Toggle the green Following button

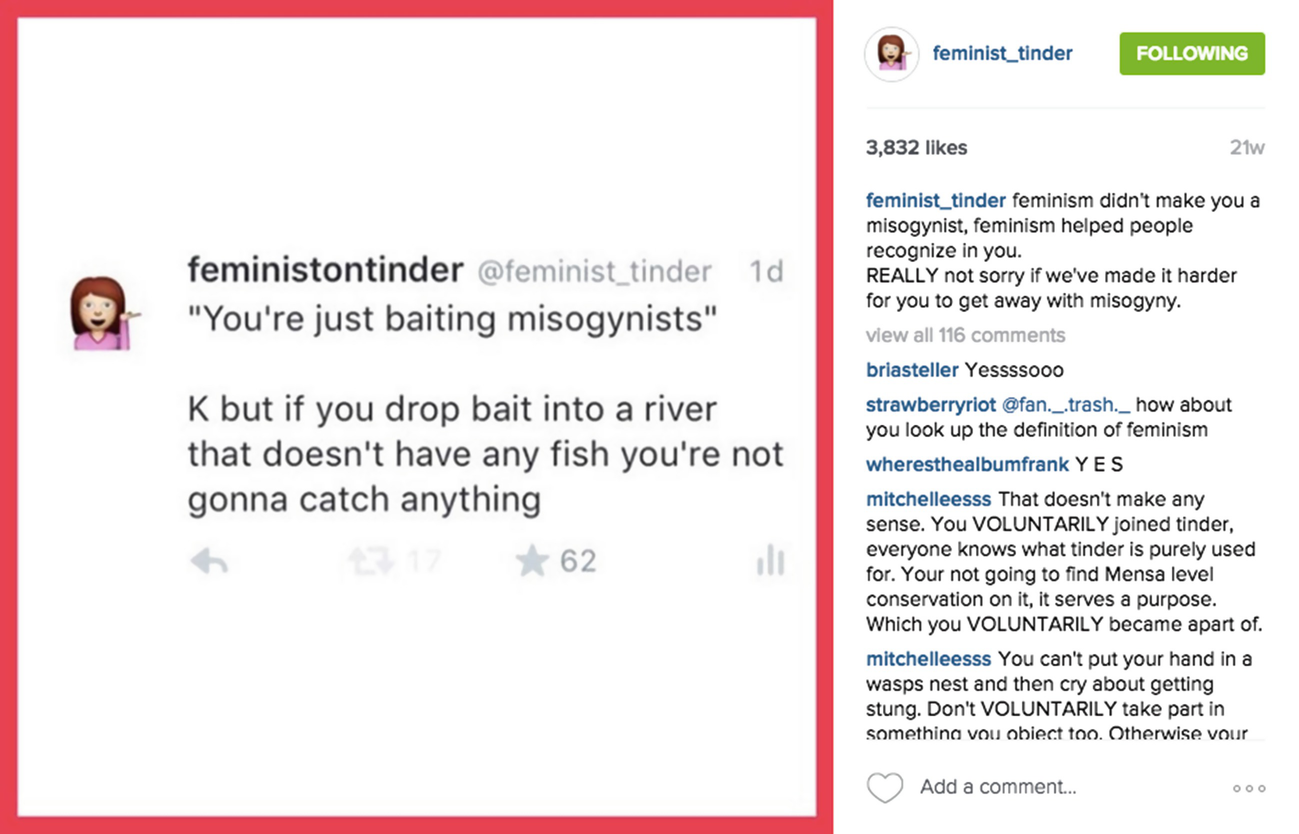tap(1191, 54)
